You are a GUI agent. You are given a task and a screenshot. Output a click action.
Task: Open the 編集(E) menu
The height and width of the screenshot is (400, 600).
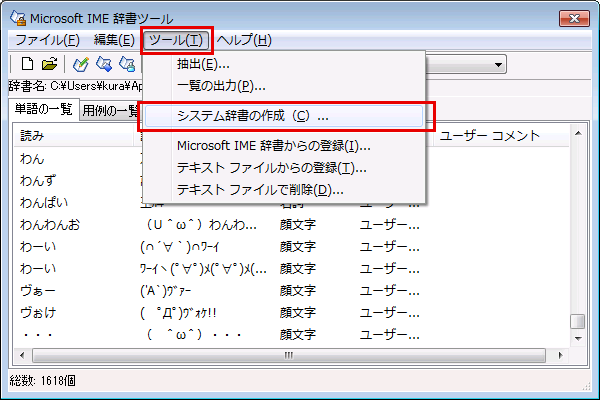[x=114, y=40]
